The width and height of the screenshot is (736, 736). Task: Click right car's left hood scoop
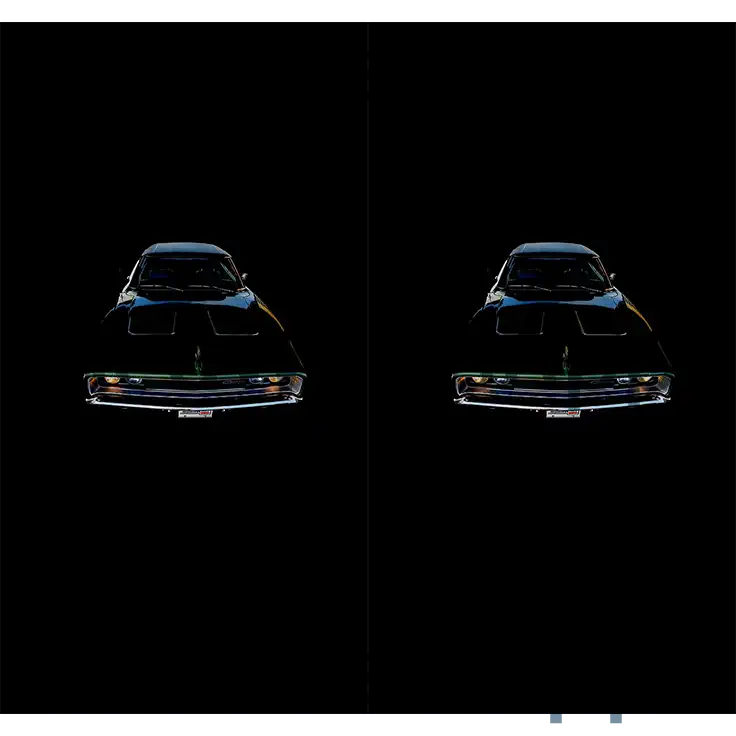pos(520,322)
